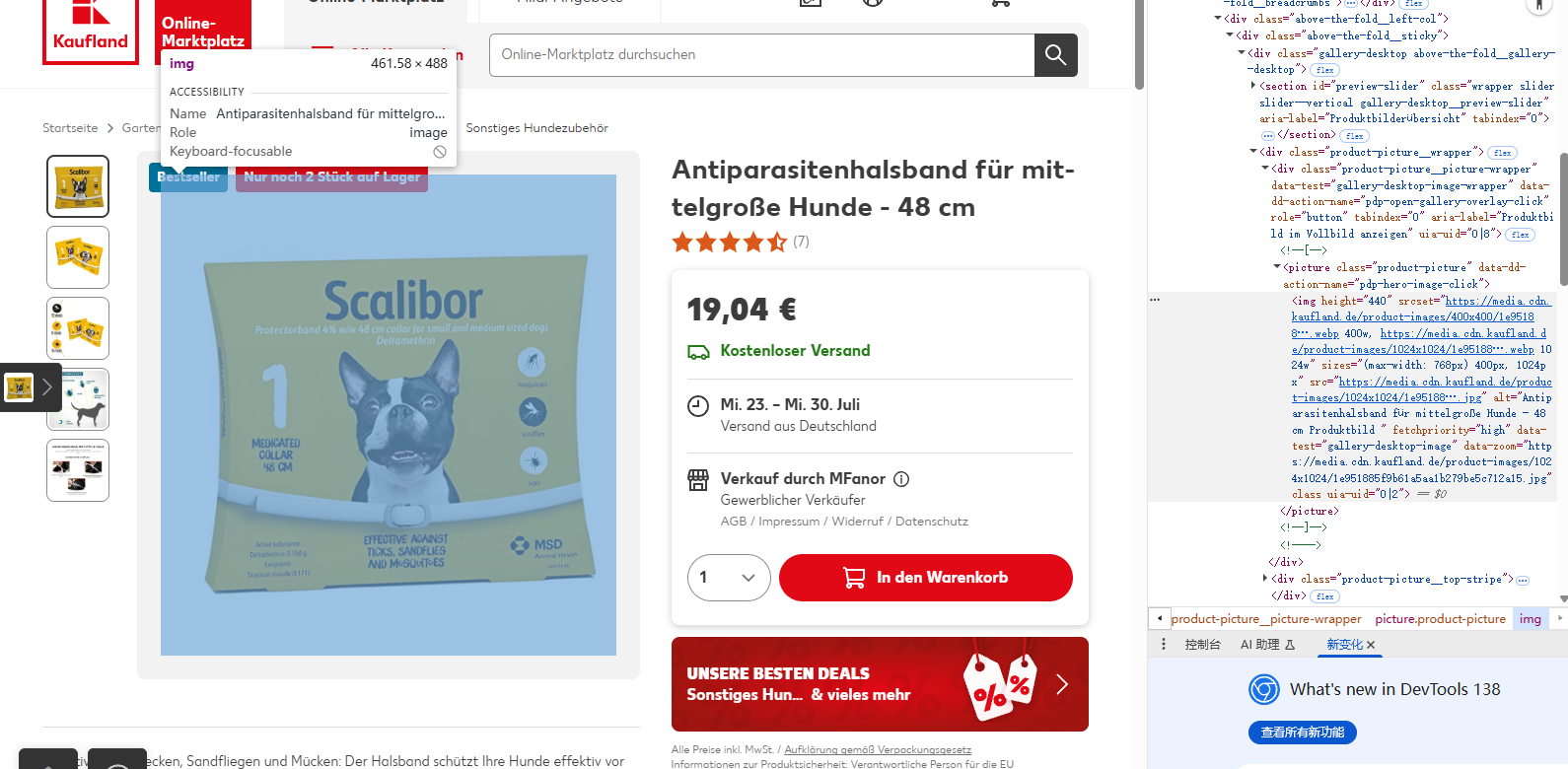Expand the preview-slider section node

[1253, 86]
